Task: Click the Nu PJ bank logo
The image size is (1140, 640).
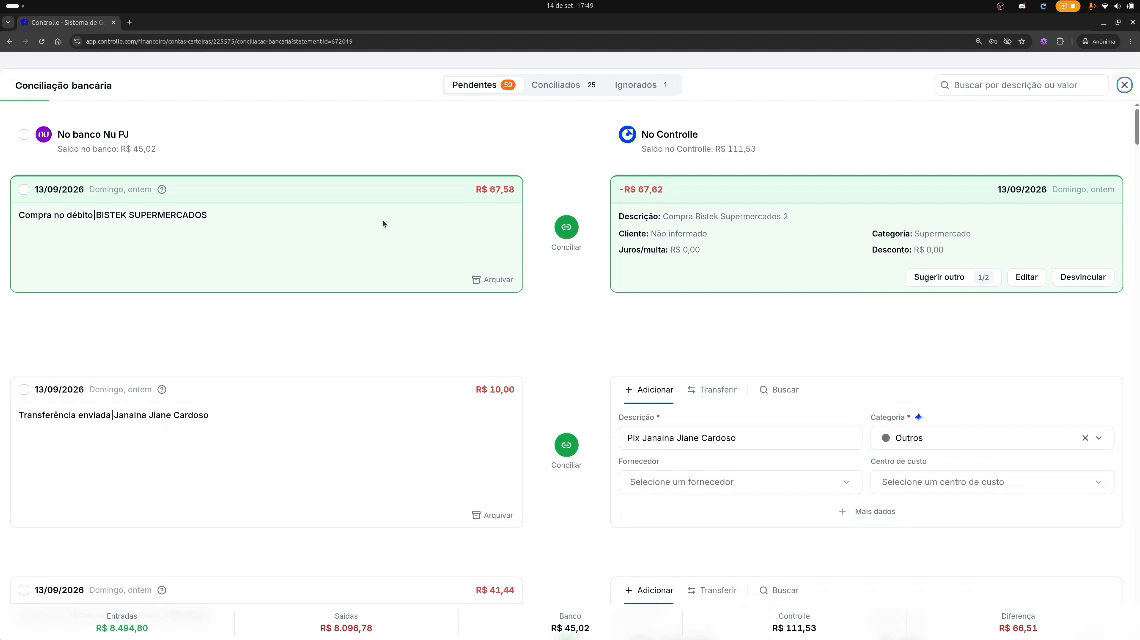Action: coord(44,135)
